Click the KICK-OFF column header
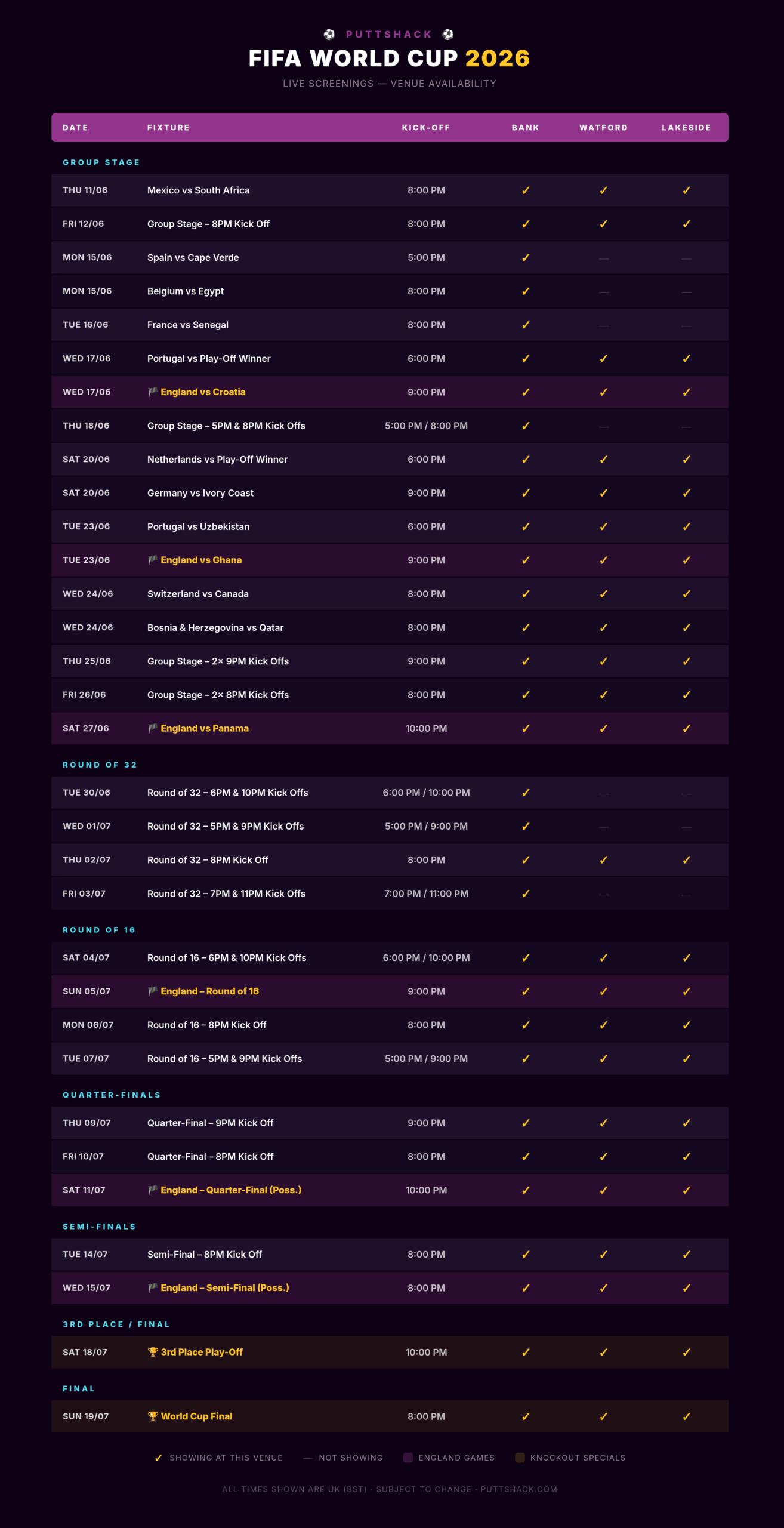 pyautogui.click(x=426, y=128)
